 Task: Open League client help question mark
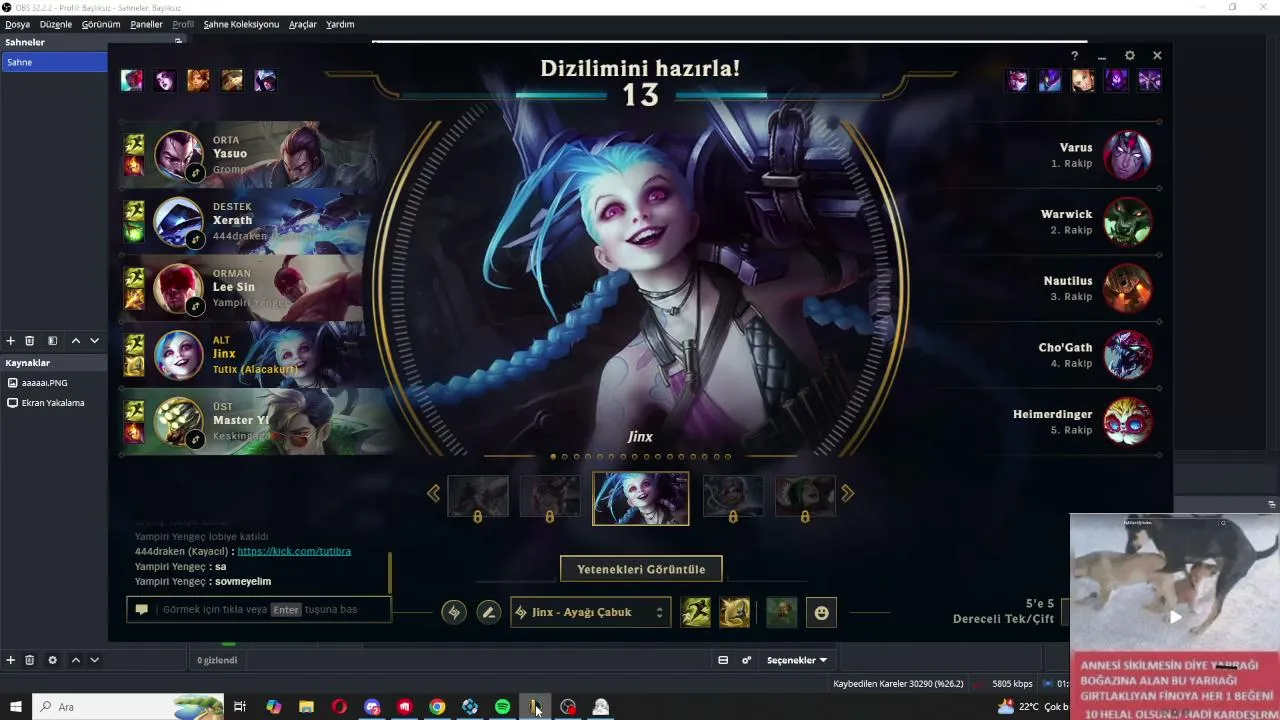tap(1075, 56)
